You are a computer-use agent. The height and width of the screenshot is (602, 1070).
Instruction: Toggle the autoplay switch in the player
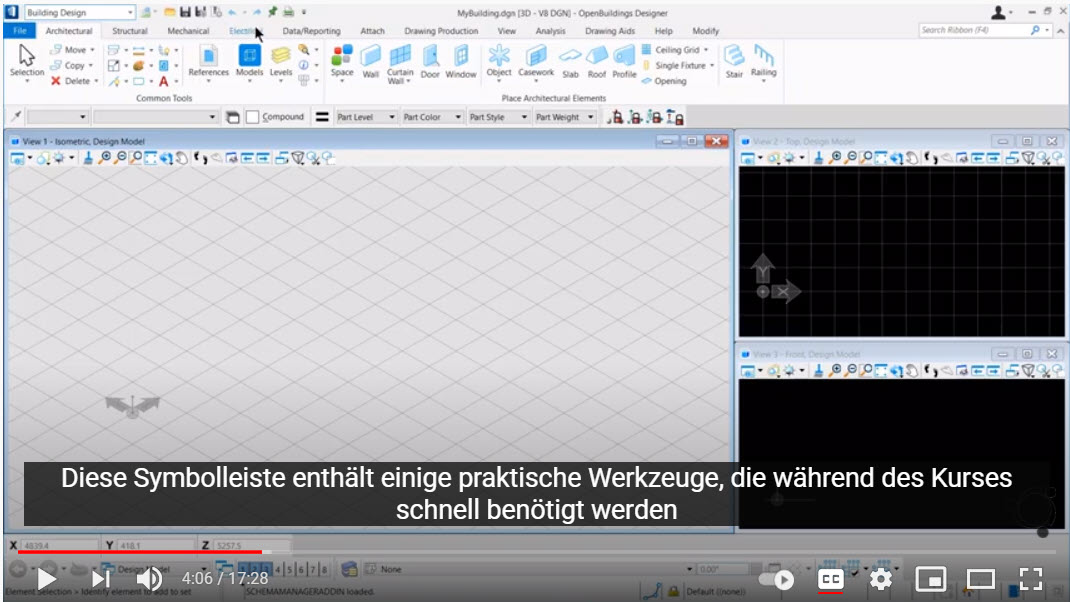pos(777,579)
